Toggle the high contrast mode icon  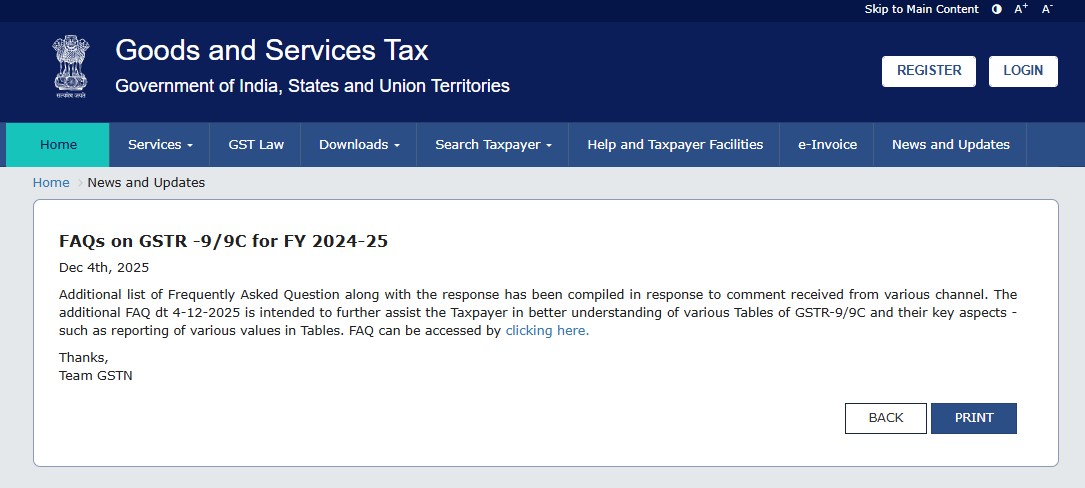pyautogui.click(x=996, y=9)
